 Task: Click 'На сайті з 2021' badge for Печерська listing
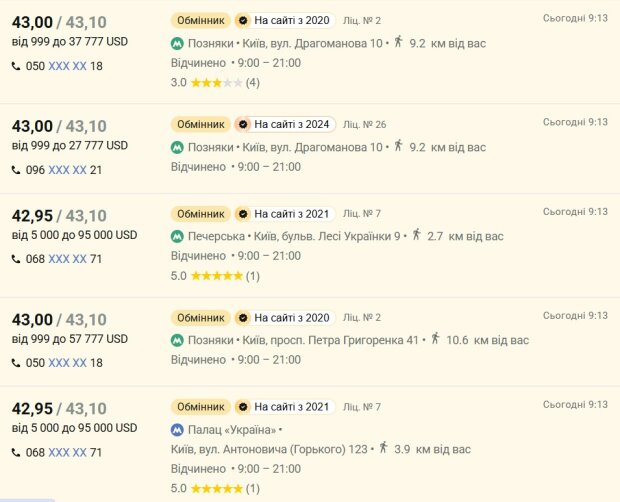[x=285, y=214]
